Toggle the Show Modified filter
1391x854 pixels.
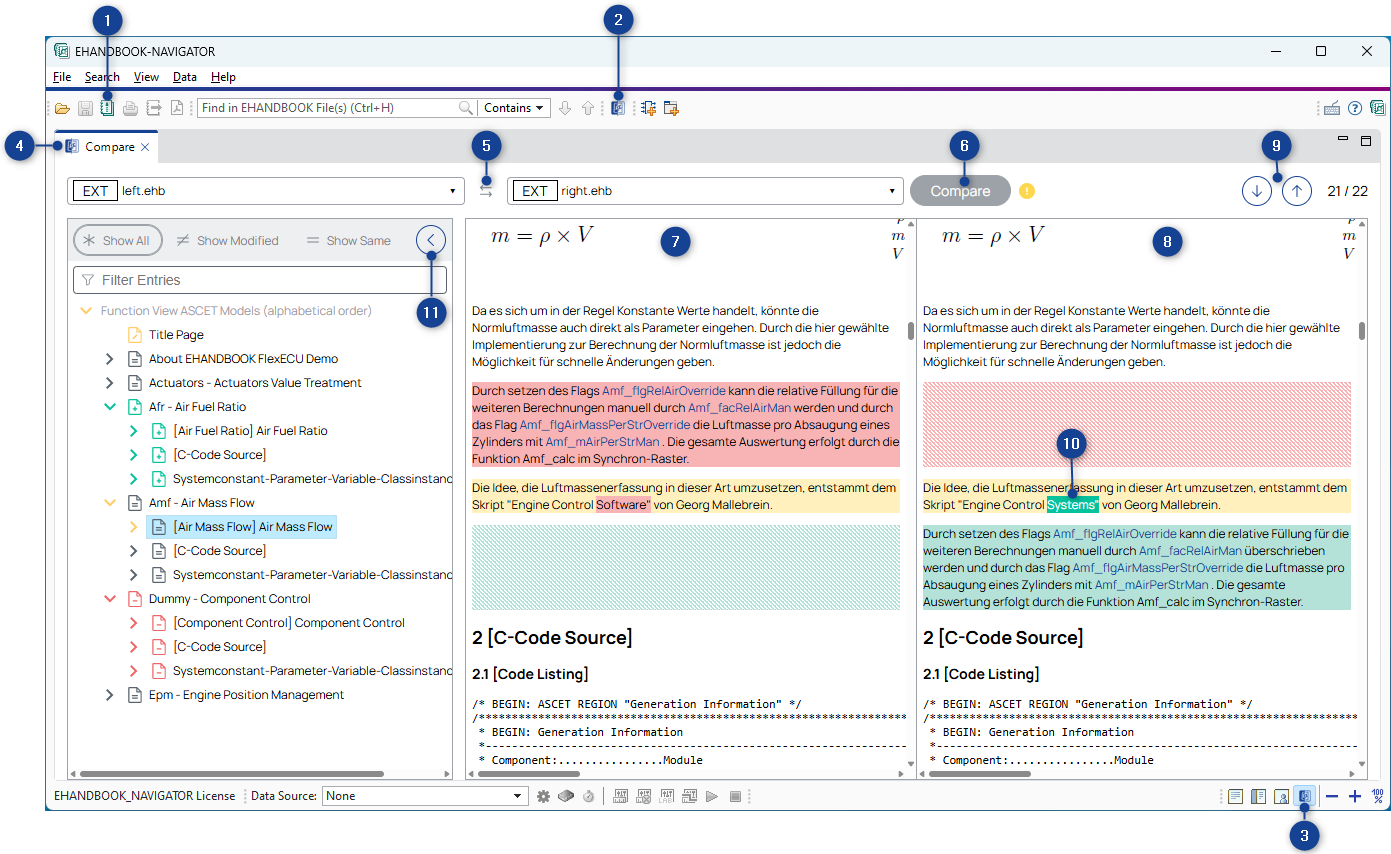tap(227, 241)
